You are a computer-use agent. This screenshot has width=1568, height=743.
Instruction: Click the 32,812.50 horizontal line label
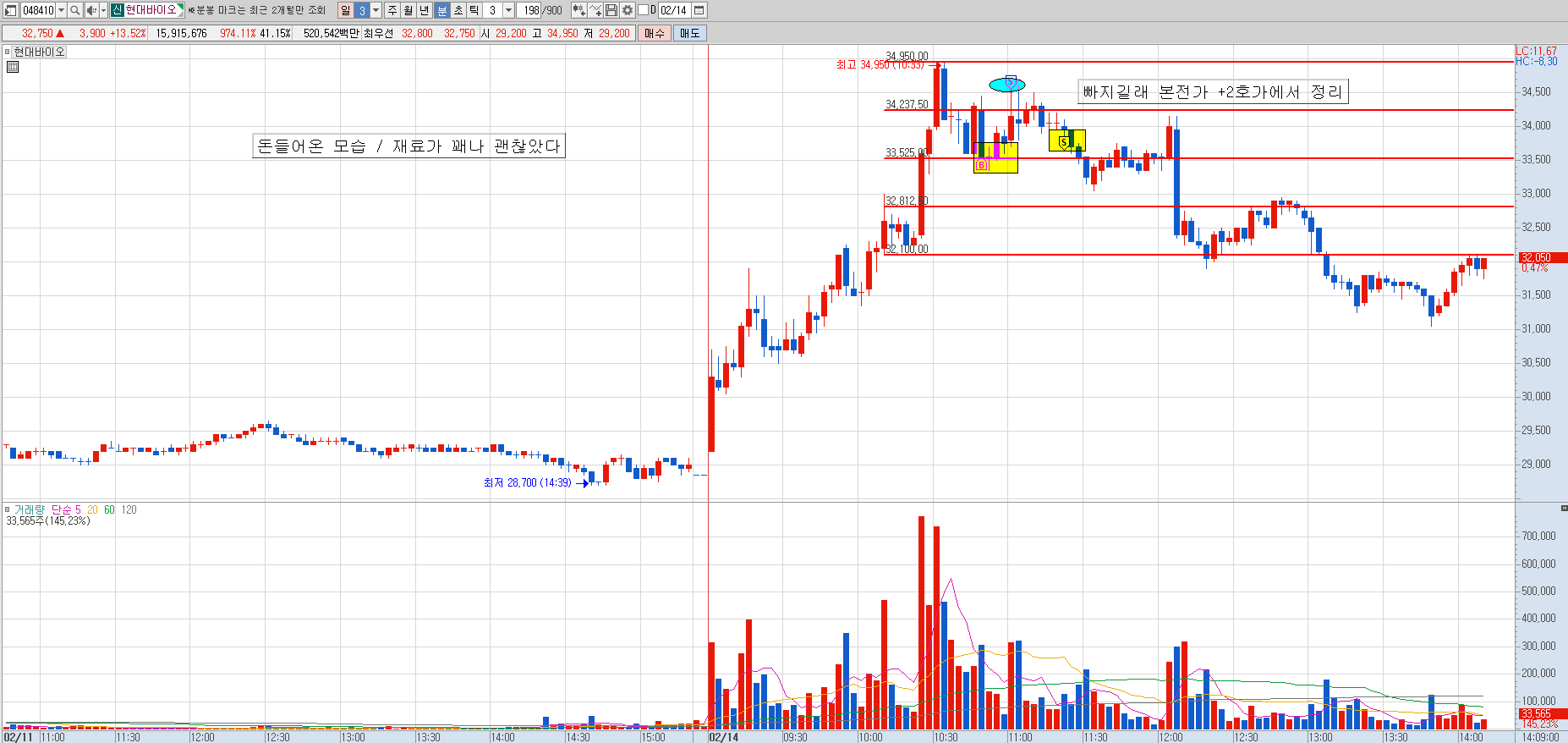point(907,201)
